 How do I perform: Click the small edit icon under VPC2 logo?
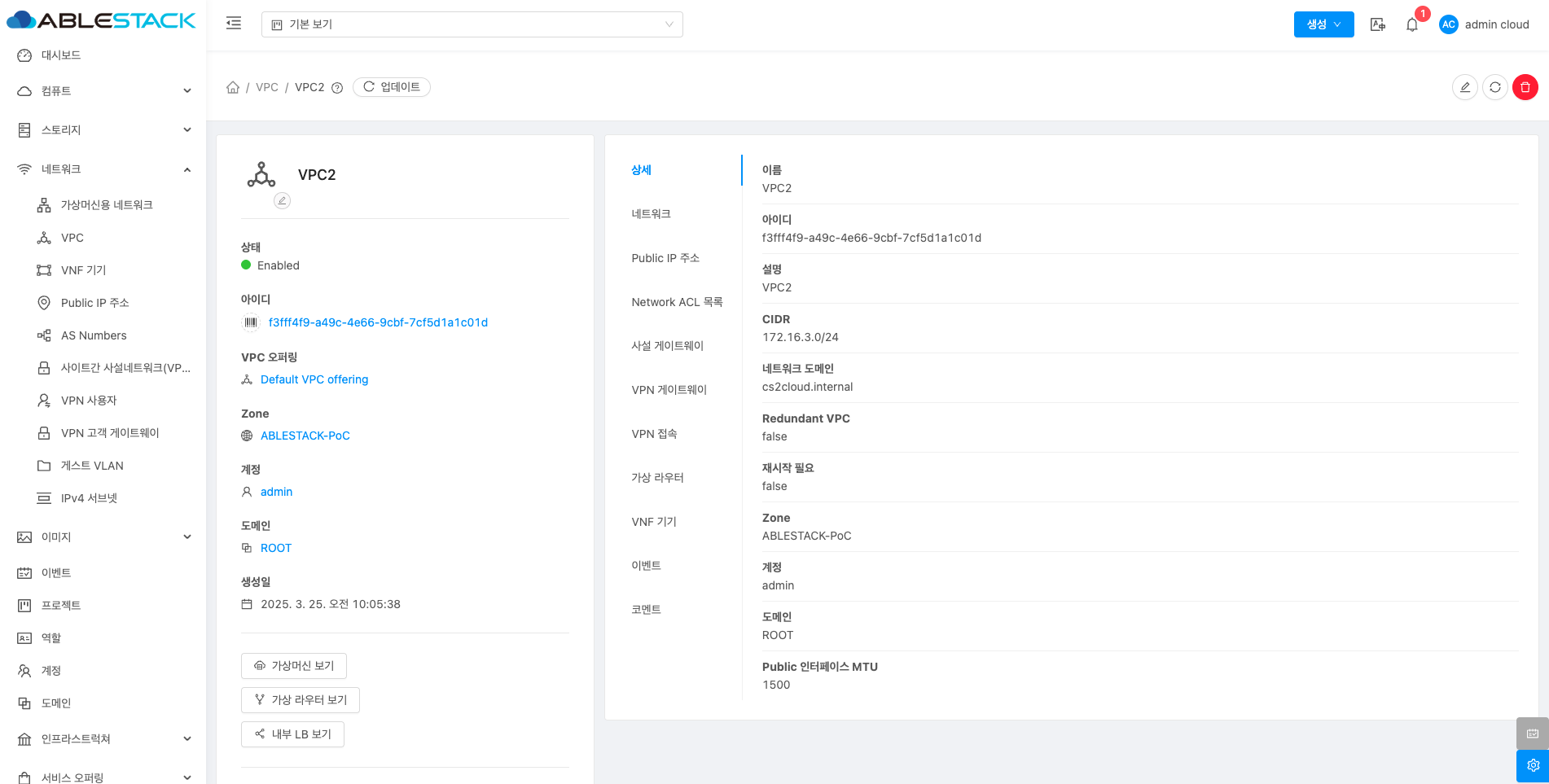282,200
